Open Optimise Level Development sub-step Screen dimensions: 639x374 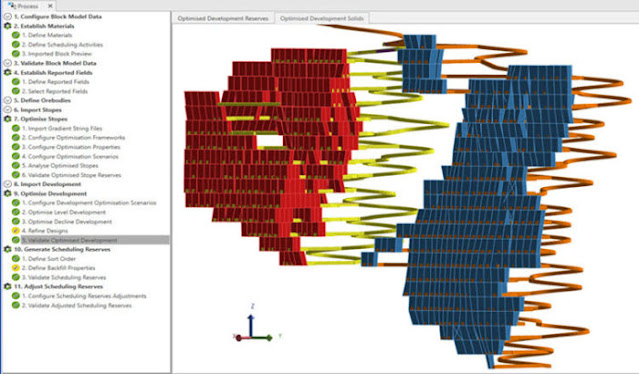[x=64, y=212]
